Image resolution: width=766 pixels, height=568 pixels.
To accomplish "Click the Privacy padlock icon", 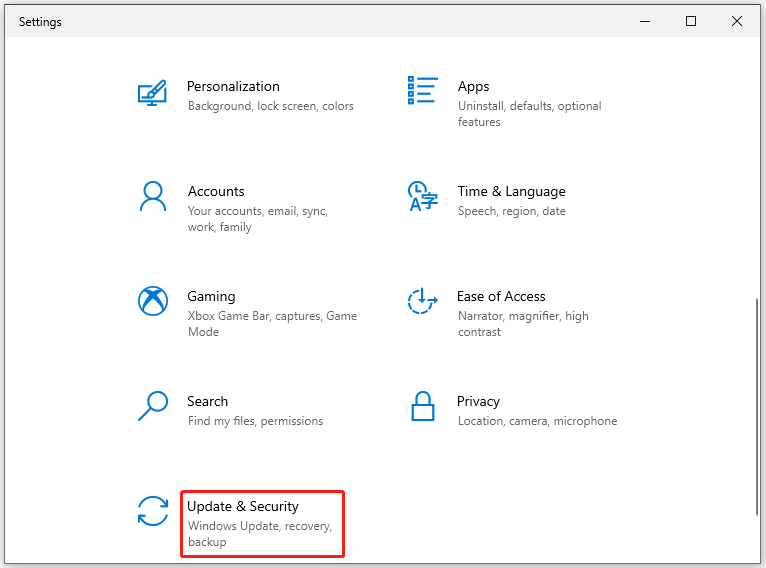I will point(423,406).
